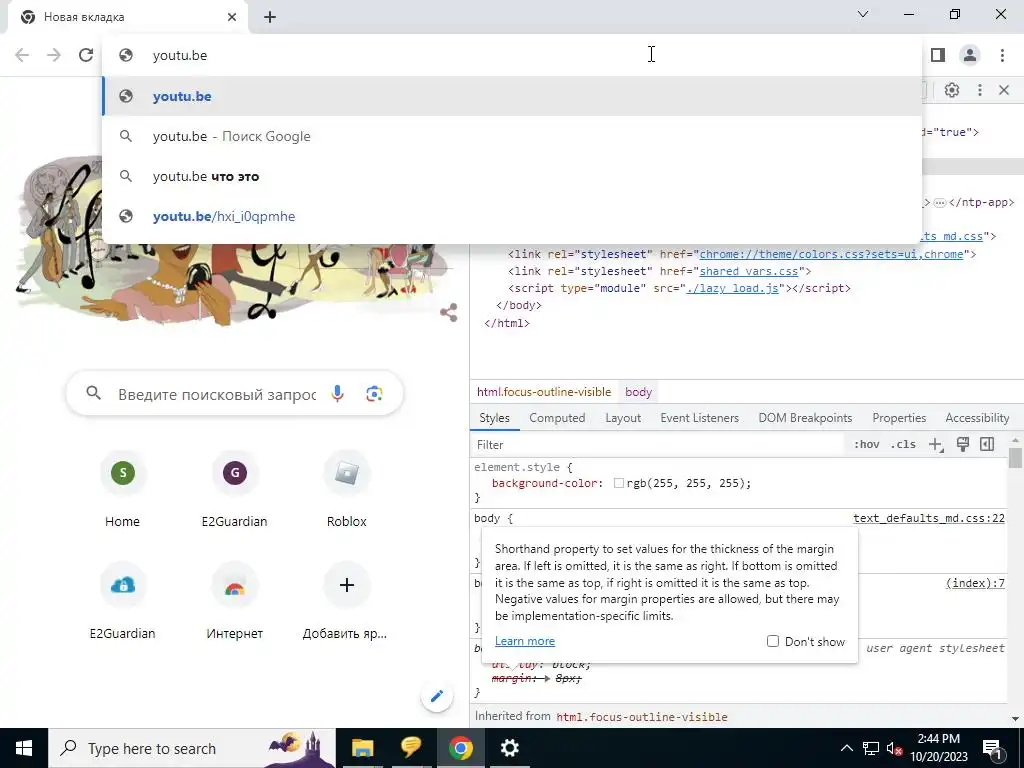The image size is (1024, 768).
Task: Click the Styles pane scrollbar thumb
Action: pyautogui.click(x=1014, y=458)
